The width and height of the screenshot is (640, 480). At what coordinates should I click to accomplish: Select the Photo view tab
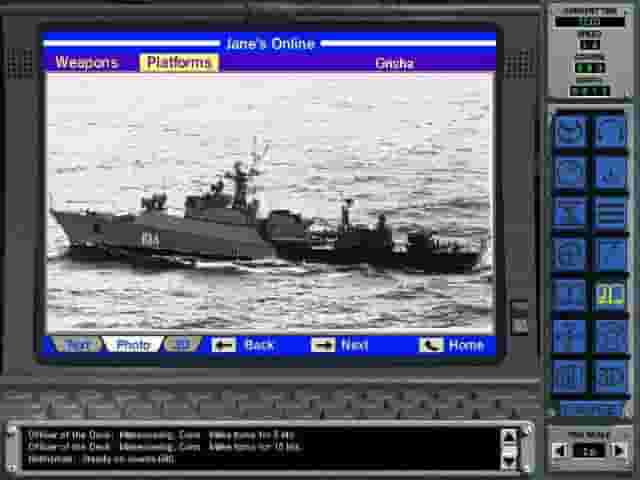coord(132,345)
